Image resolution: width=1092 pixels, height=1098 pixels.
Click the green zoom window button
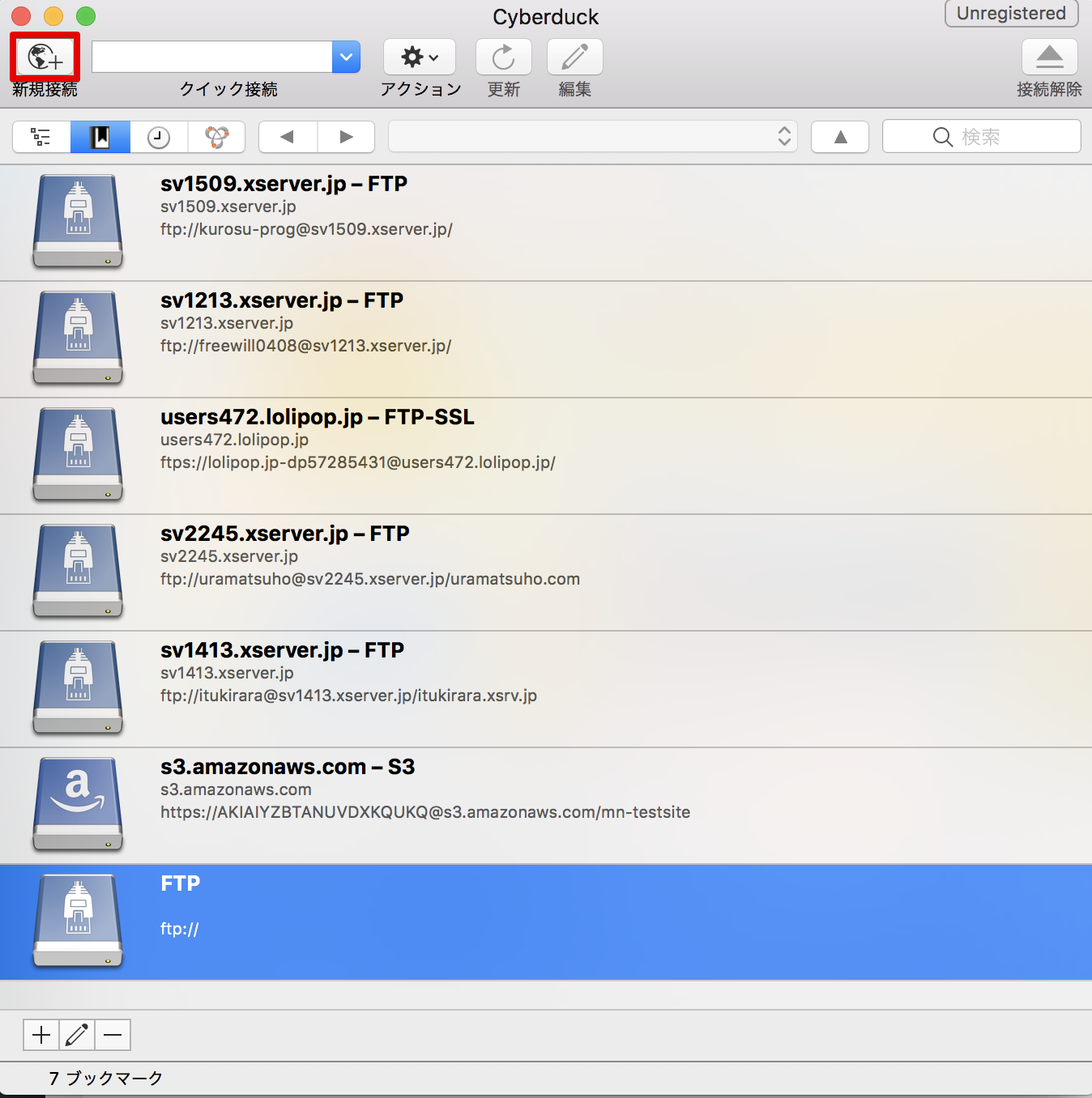86,15
